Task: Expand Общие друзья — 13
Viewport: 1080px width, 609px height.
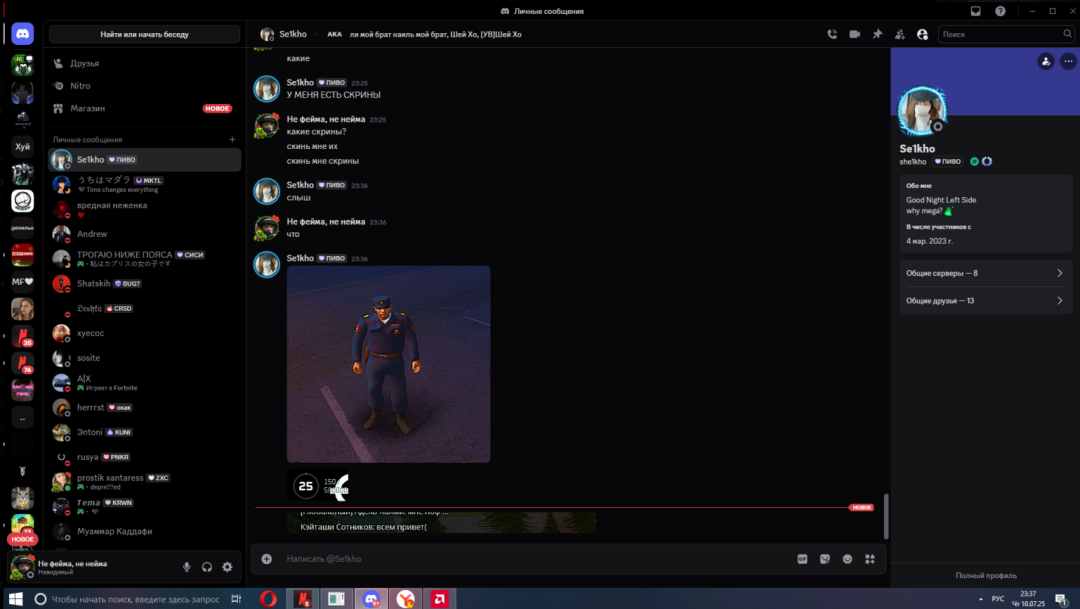Action: tap(985, 300)
